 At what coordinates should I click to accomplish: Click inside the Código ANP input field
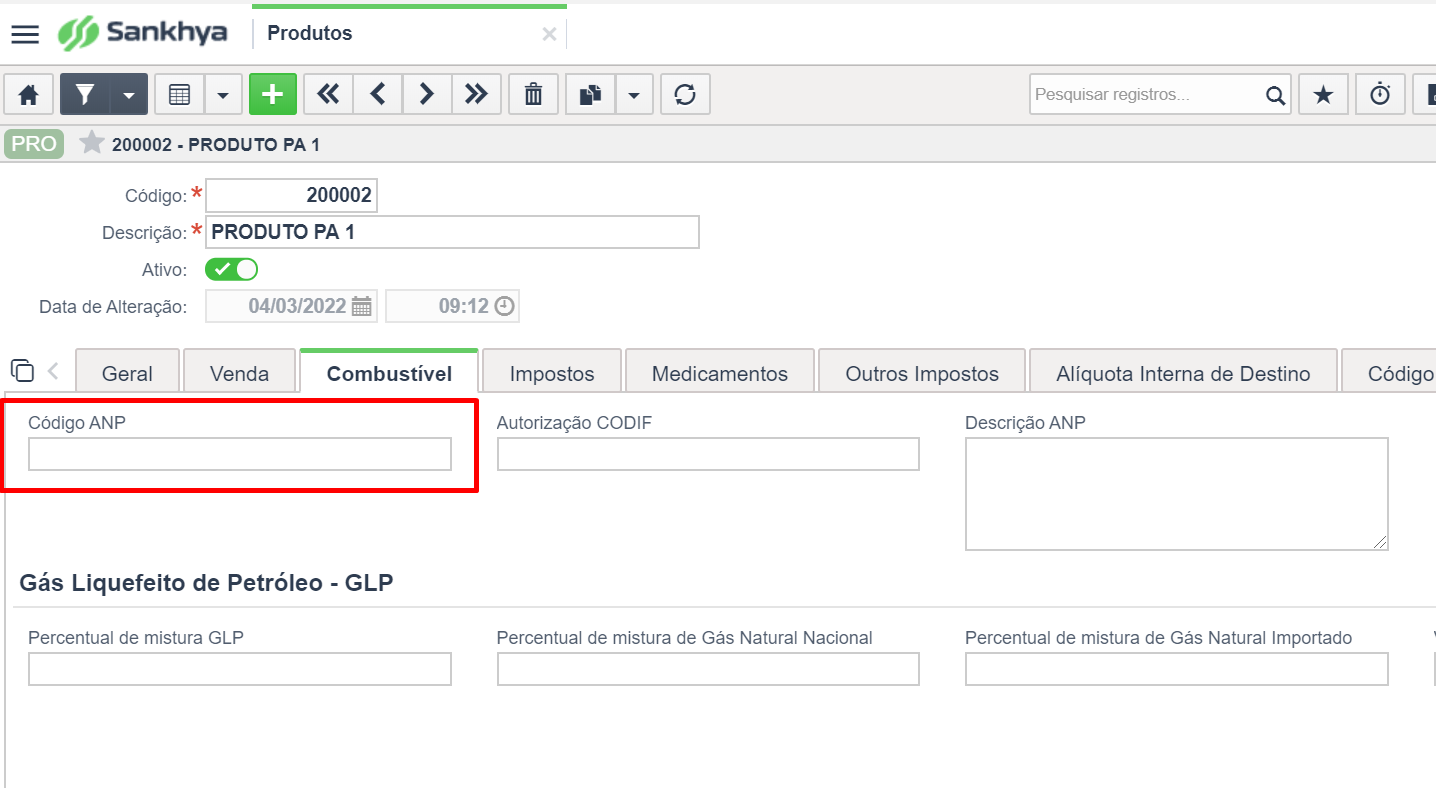coord(239,453)
